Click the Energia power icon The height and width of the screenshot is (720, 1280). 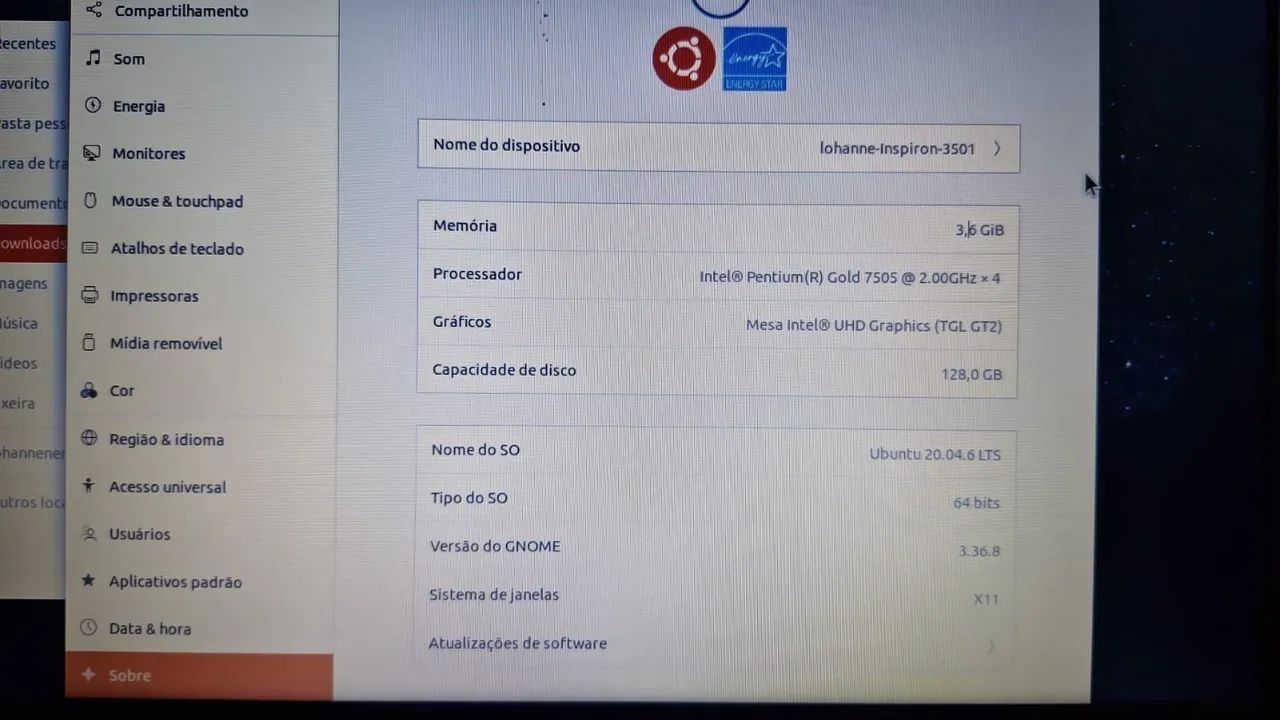pyautogui.click(x=93, y=105)
